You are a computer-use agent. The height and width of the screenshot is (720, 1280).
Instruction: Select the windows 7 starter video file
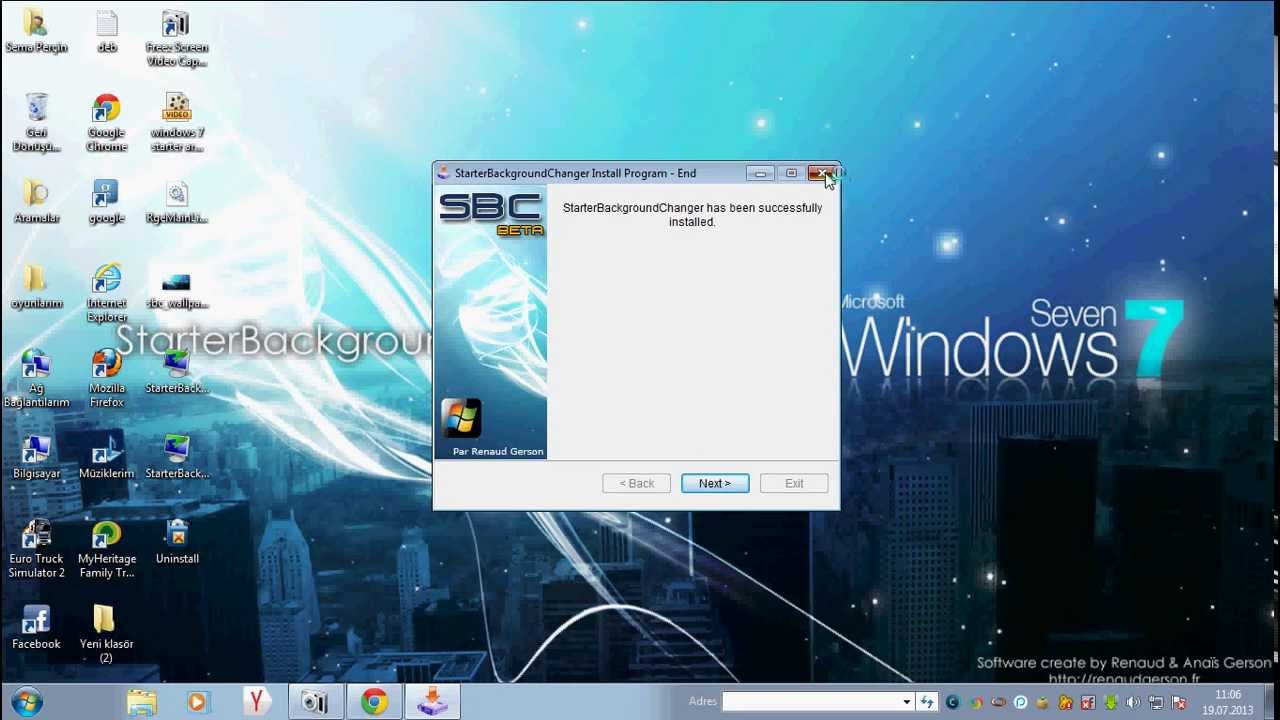pyautogui.click(x=177, y=124)
